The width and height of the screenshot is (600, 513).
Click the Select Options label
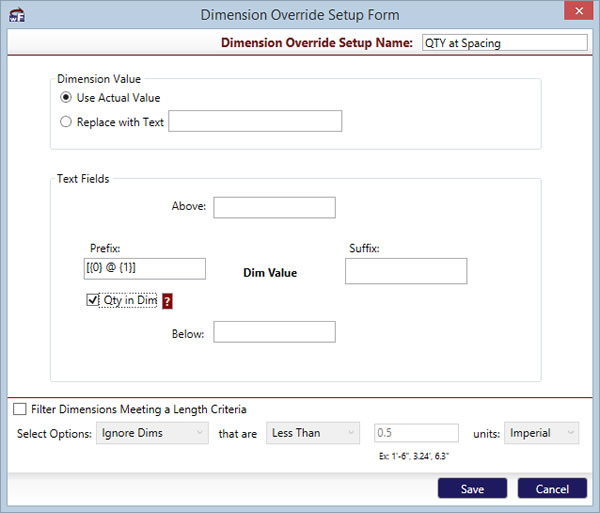(54, 434)
